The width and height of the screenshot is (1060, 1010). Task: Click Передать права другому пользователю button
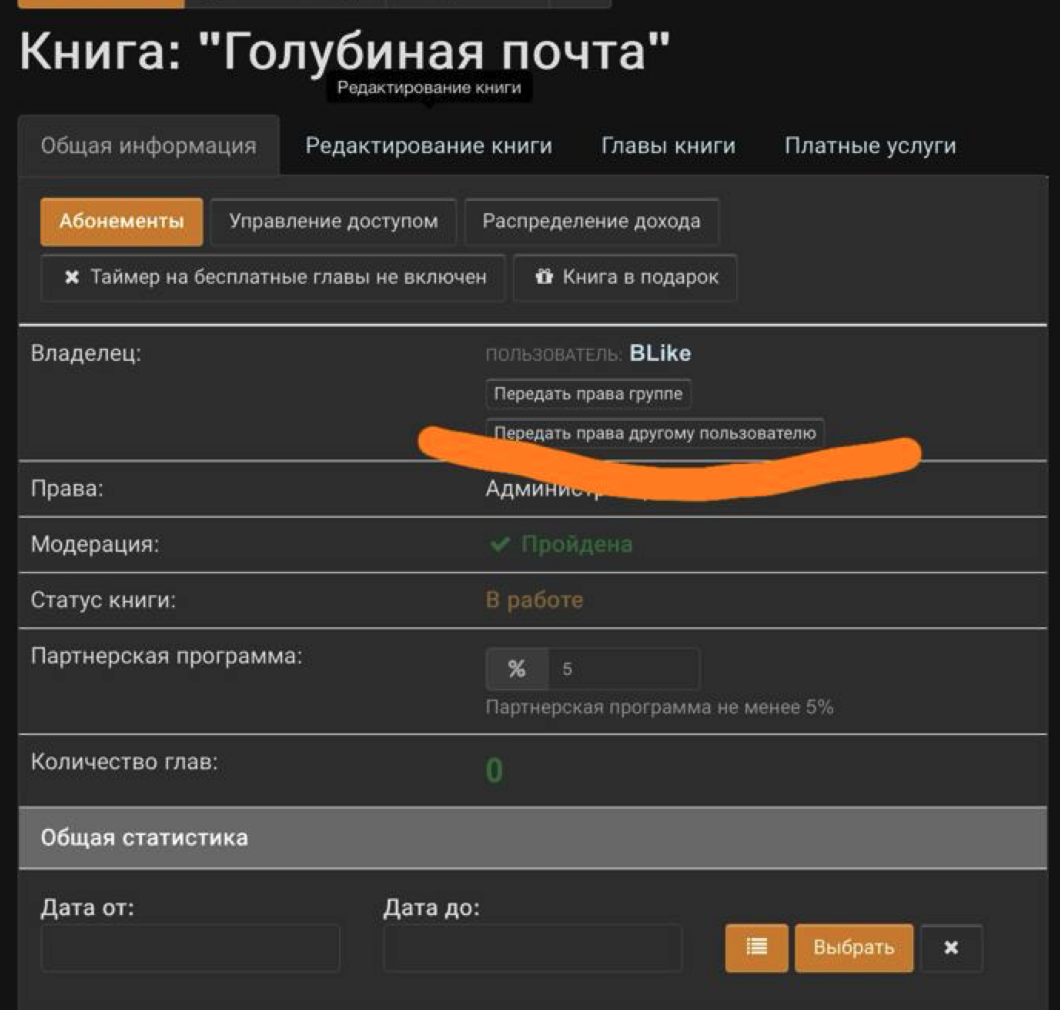(655, 433)
